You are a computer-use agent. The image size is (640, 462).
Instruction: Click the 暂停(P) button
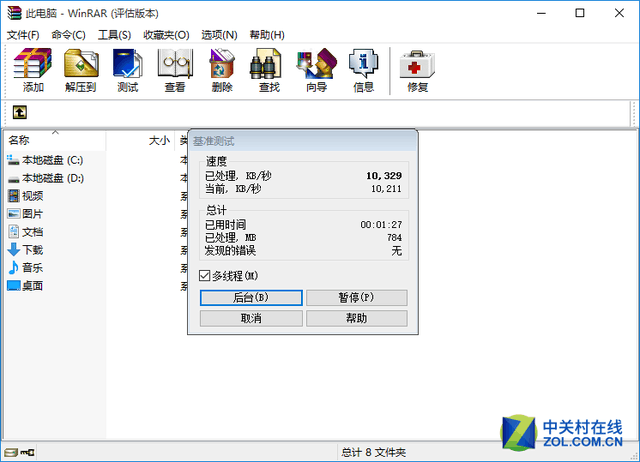click(357, 298)
